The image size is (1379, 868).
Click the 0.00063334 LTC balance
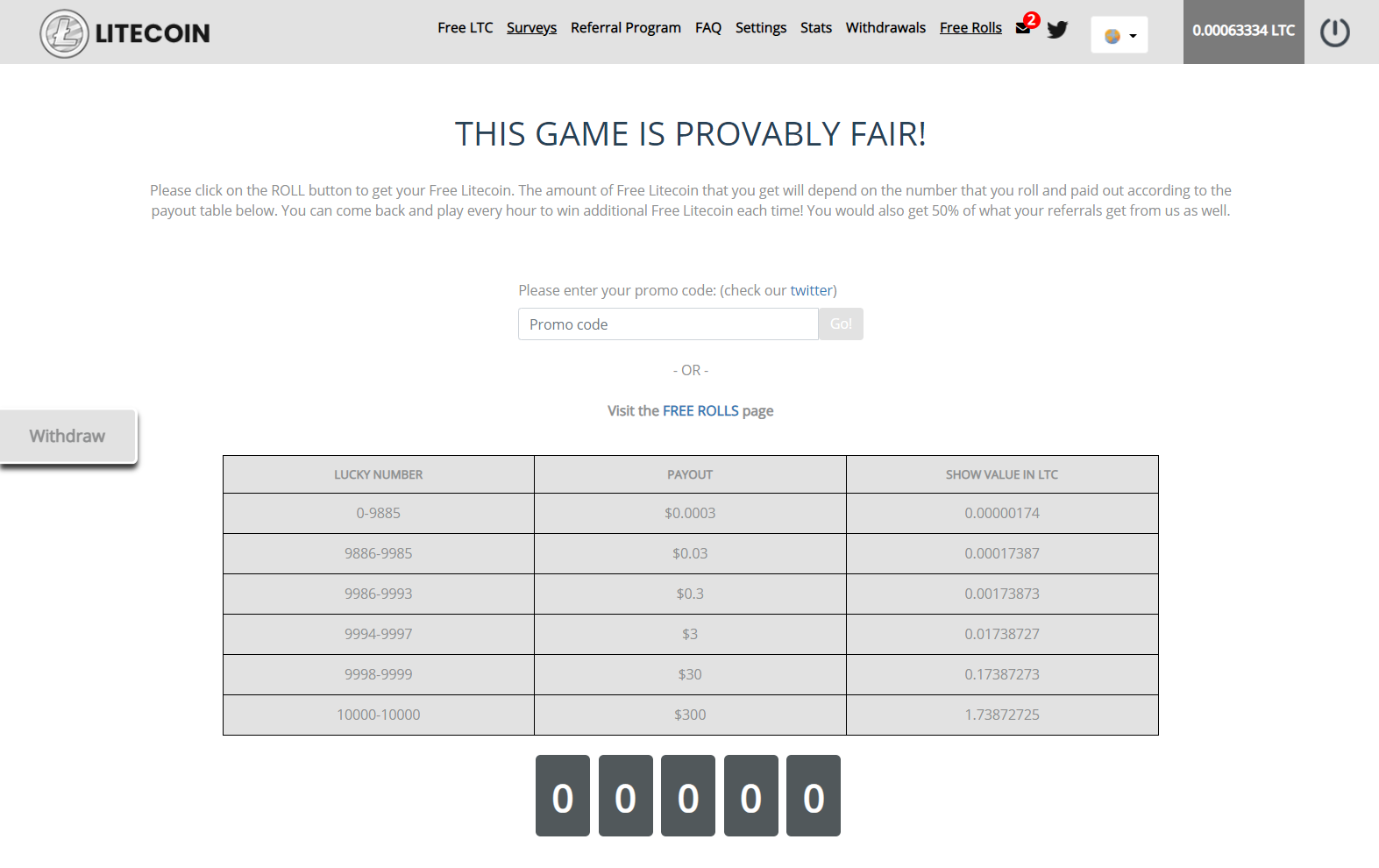(x=1244, y=32)
